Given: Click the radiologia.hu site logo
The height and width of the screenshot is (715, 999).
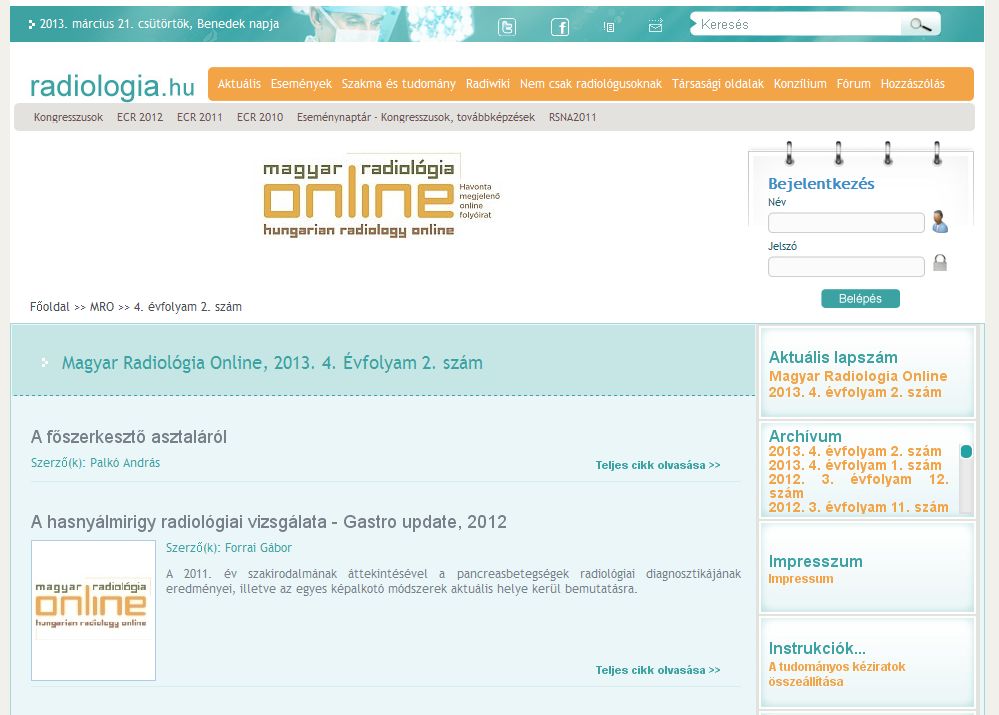Looking at the screenshot, I should (112, 86).
